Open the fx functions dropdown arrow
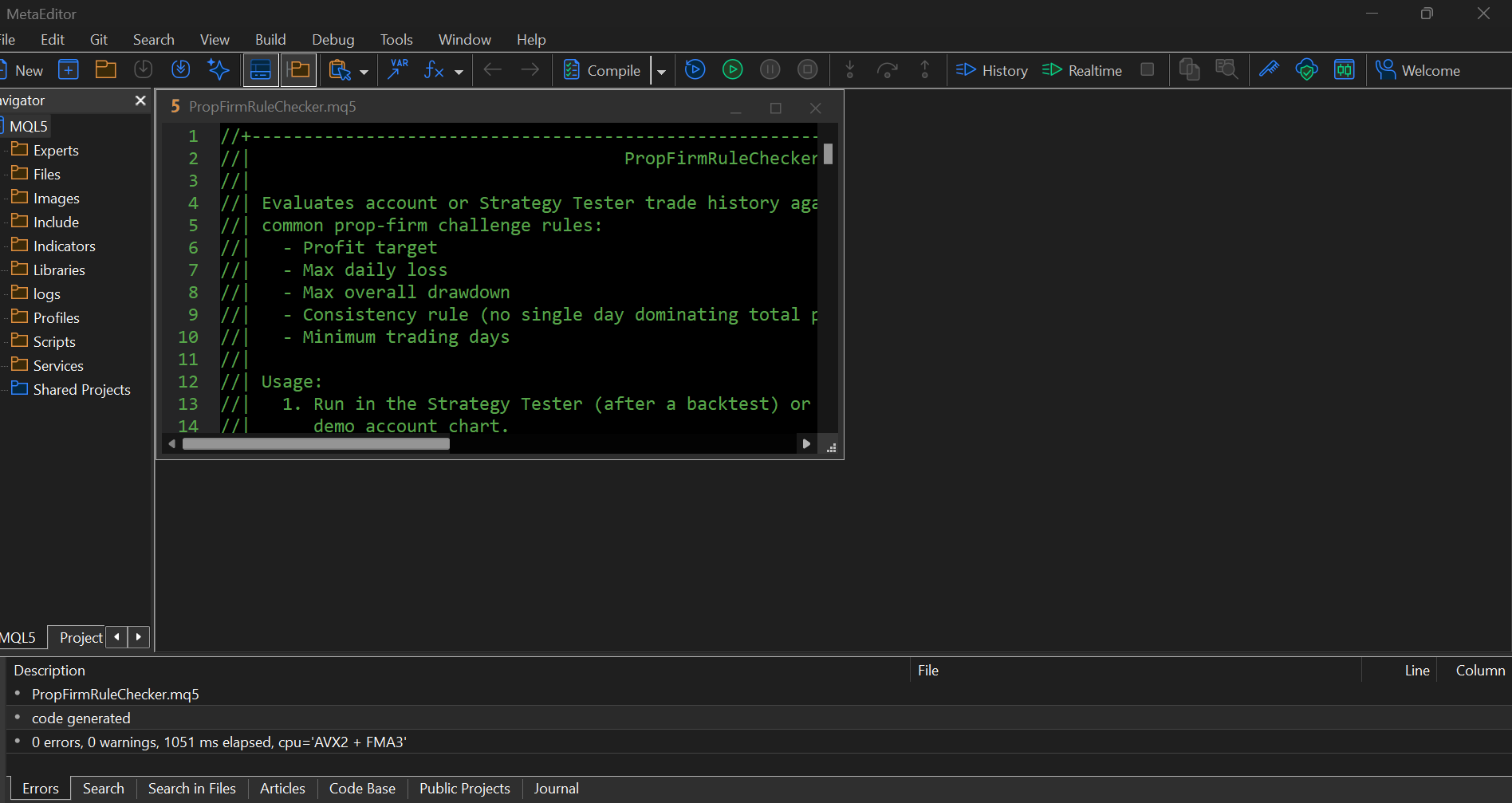This screenshot has width=1512, height=803. tap(459, 71)
